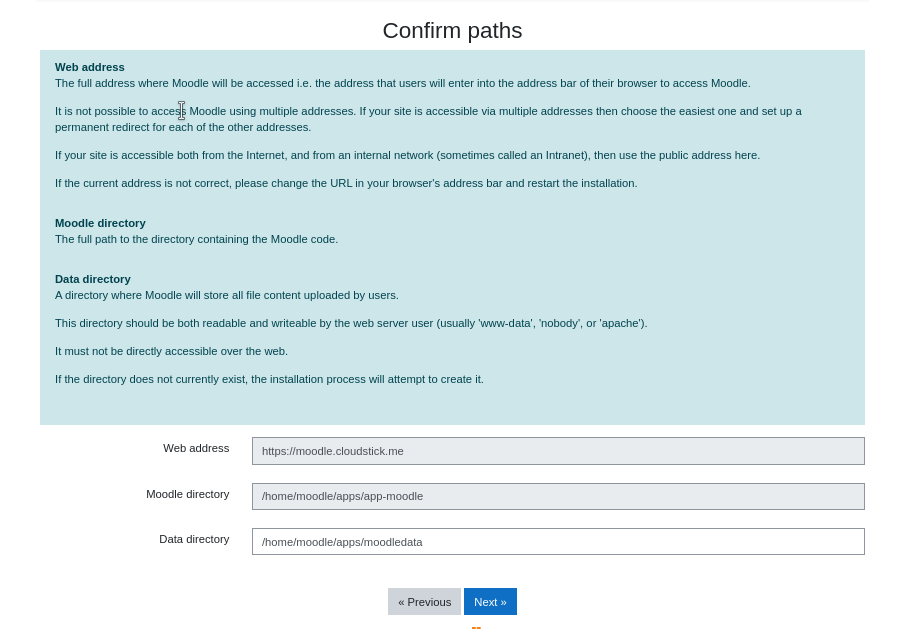Click the paragraph mentioning Intranet public address
This screenshot has width=910, height=629.
point(407,155)
